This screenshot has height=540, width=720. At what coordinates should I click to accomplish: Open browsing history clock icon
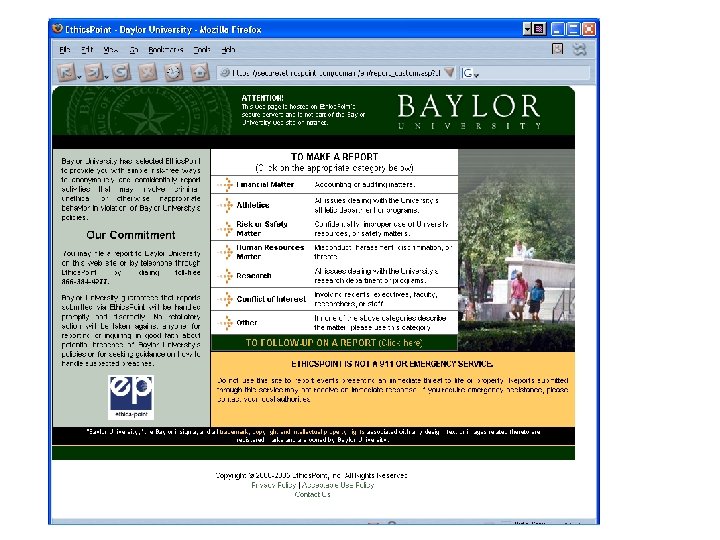174,72
